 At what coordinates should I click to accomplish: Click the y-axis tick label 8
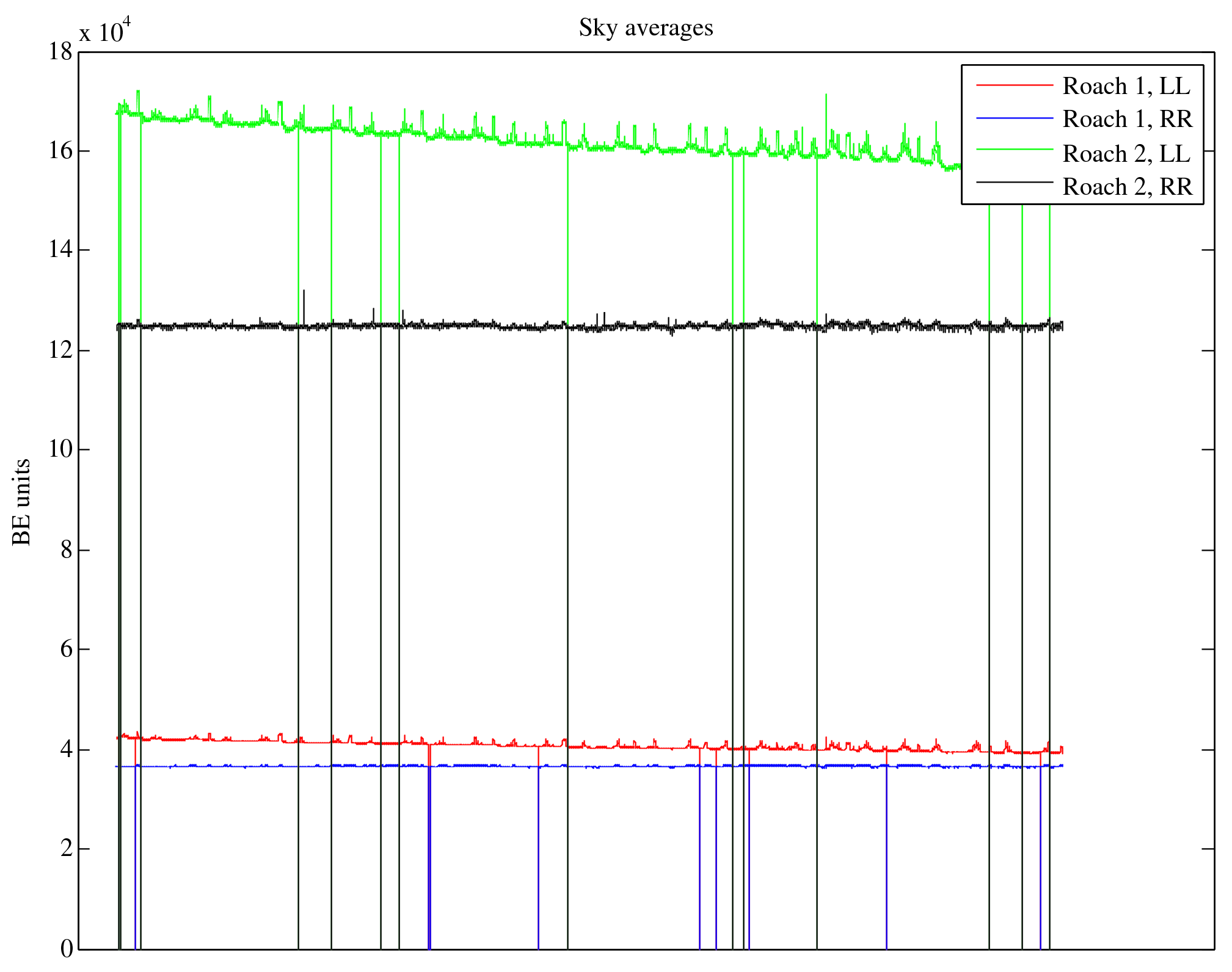67,550
